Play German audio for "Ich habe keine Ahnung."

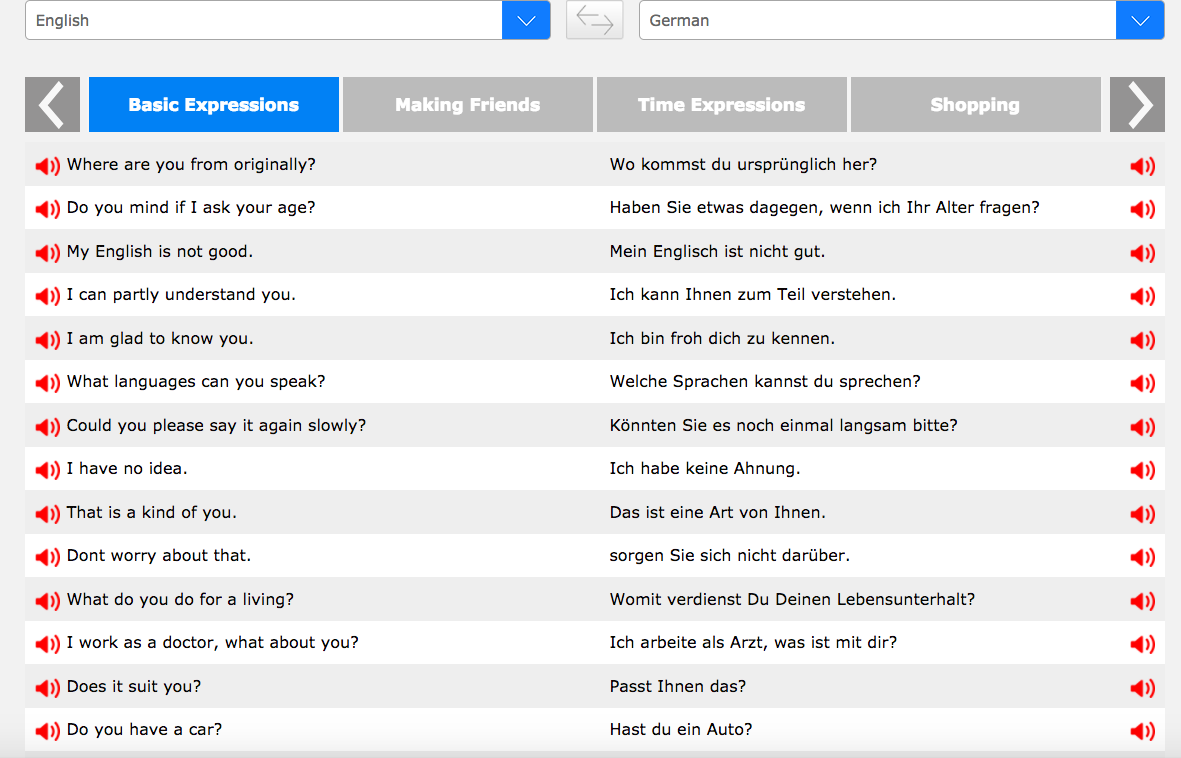coord(1141,470)
